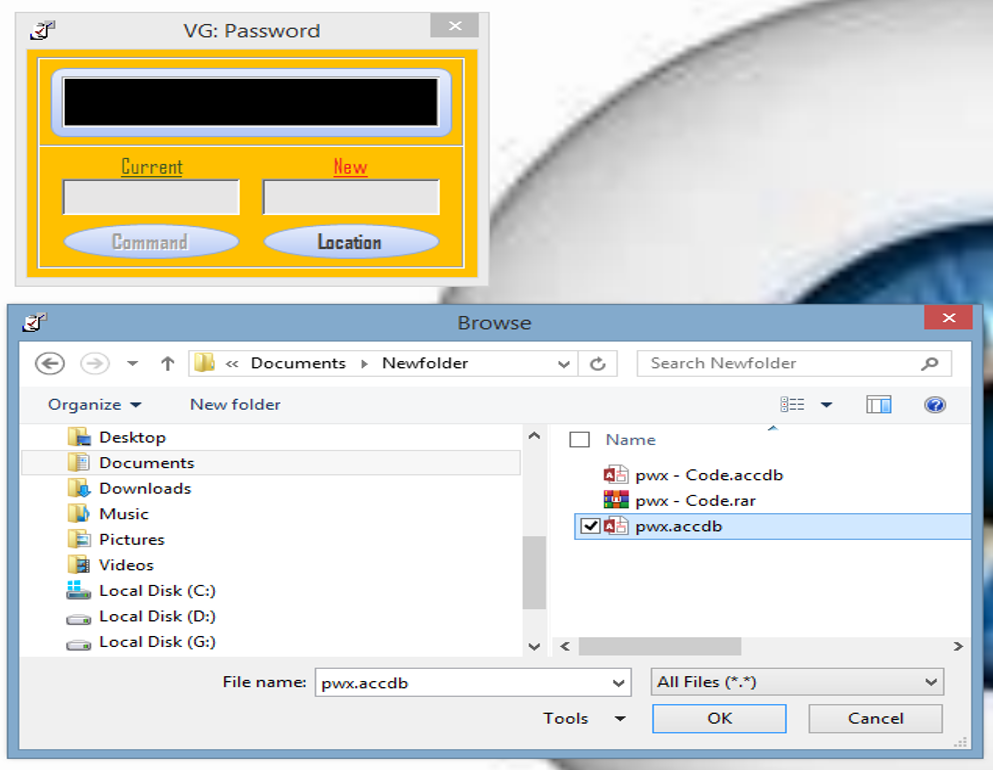Screen dimensions: 993x770
Task: Click the Browse dialog title icon
Action: click(34, 322)
